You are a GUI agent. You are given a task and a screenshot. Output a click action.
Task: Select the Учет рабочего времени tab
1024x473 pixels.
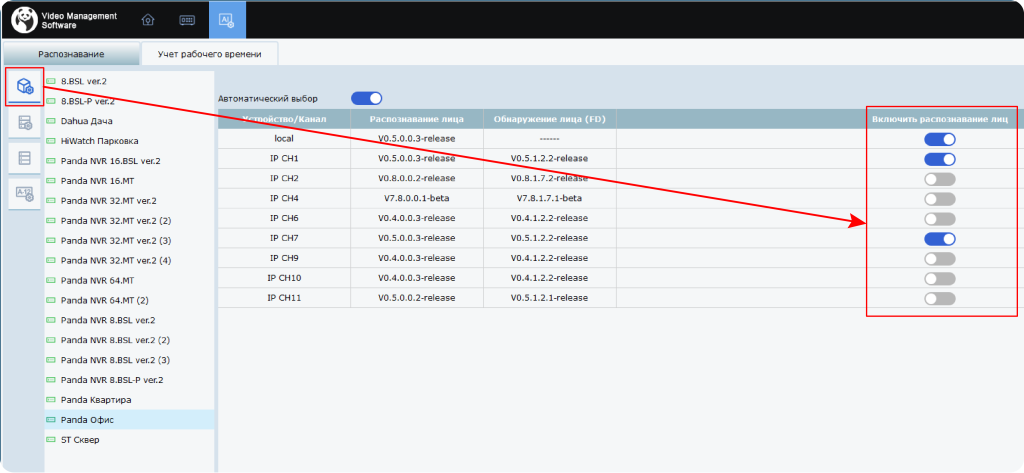coord(208,54)
